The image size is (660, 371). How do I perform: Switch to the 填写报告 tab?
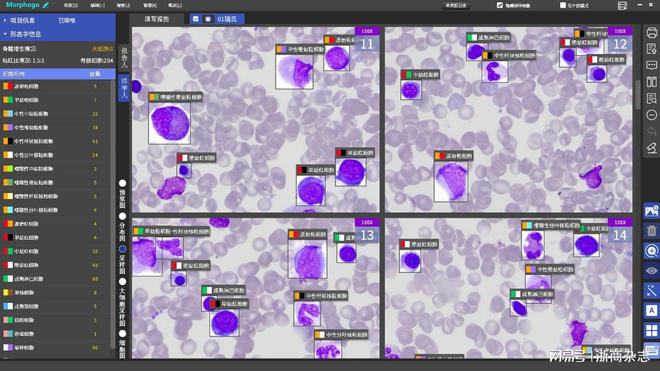point(157,19)
